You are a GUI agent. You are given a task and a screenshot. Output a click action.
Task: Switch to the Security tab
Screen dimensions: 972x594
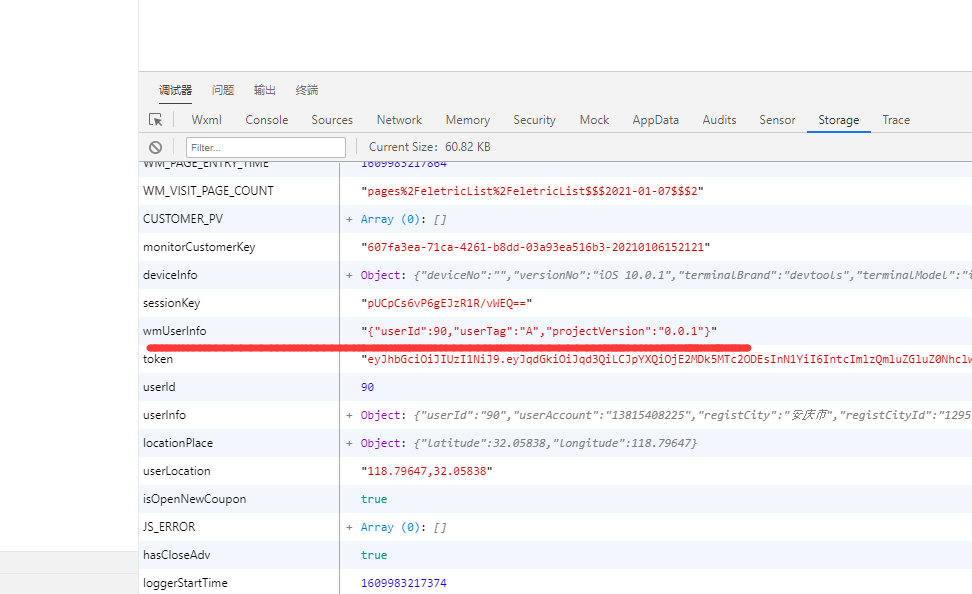[x=534, y=120]
